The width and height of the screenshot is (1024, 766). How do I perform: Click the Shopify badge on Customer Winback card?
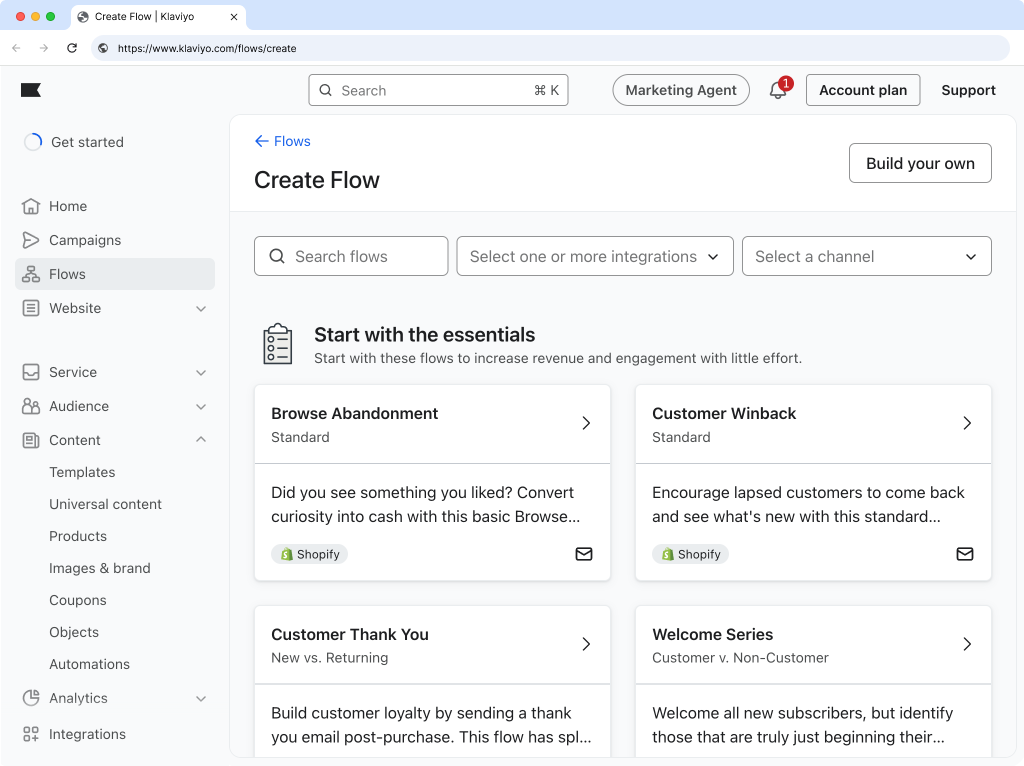(x=690, y=554)
